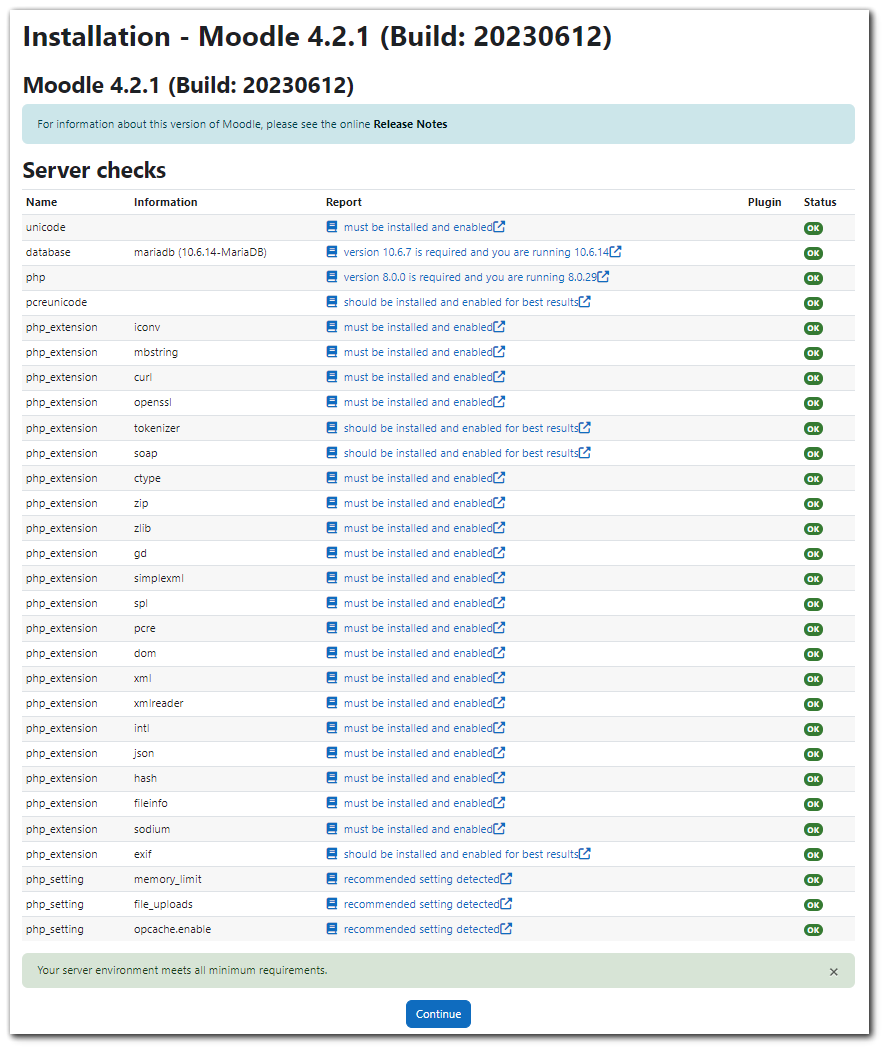Viewport: 887px width, 1052px height.
Task: Click the book icon in the mbstring row
Action: pos(331,352)
